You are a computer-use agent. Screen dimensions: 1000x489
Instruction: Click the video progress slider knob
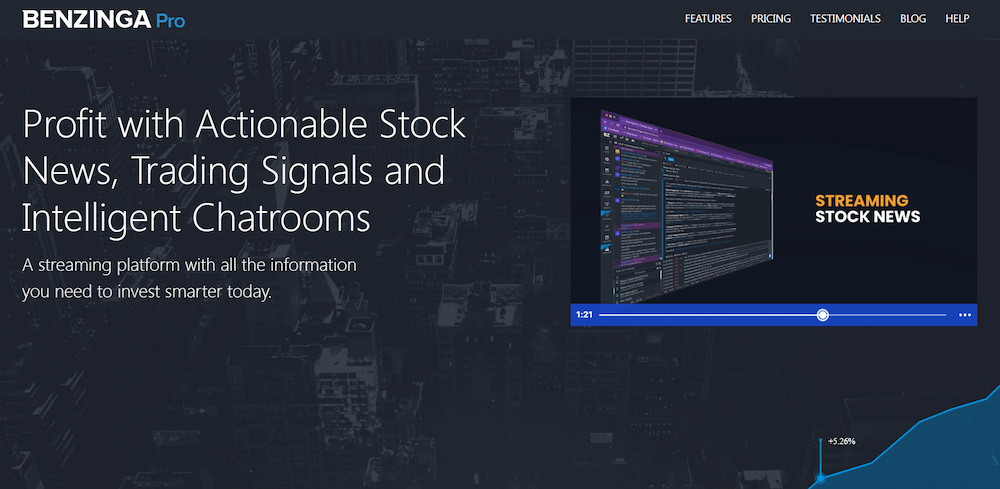click(823, 314)
